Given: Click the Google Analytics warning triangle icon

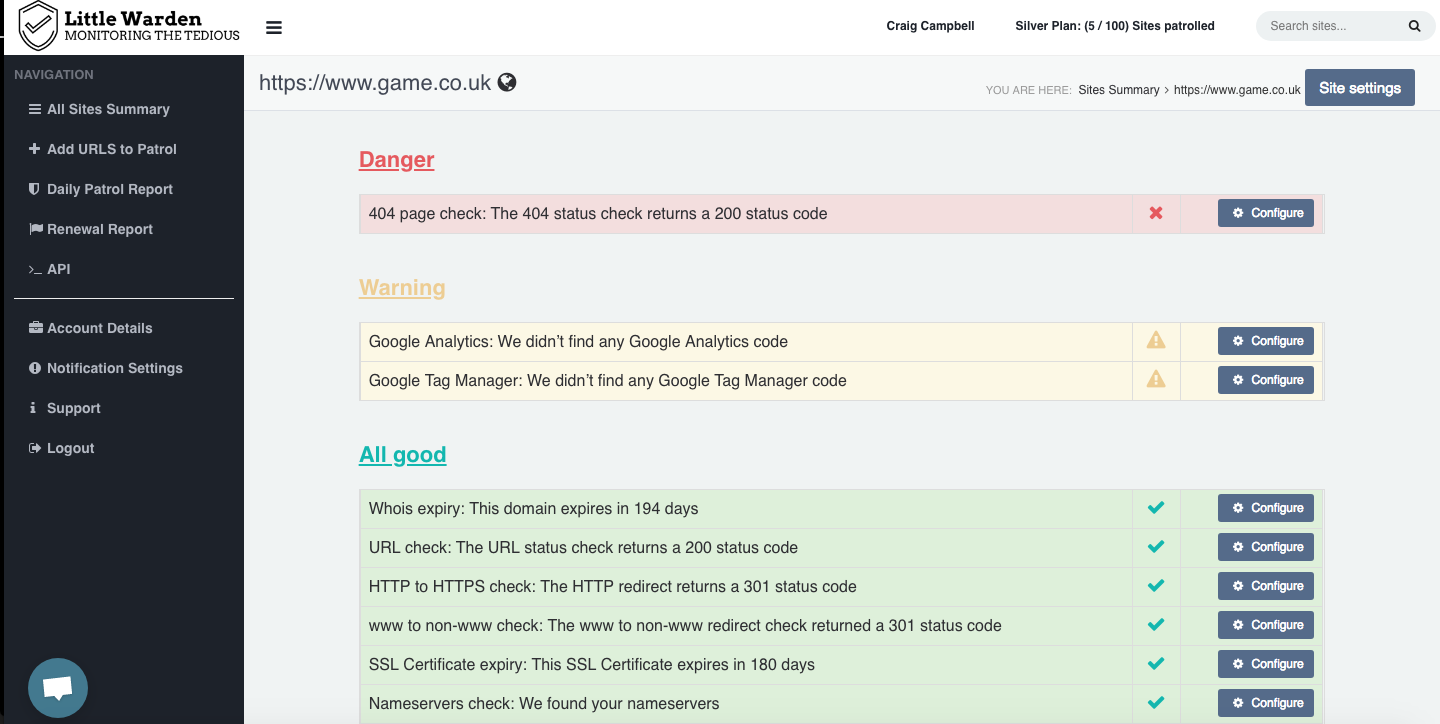Looking at the screenshot, I should pyautogui.click(x=1156, y=341).
